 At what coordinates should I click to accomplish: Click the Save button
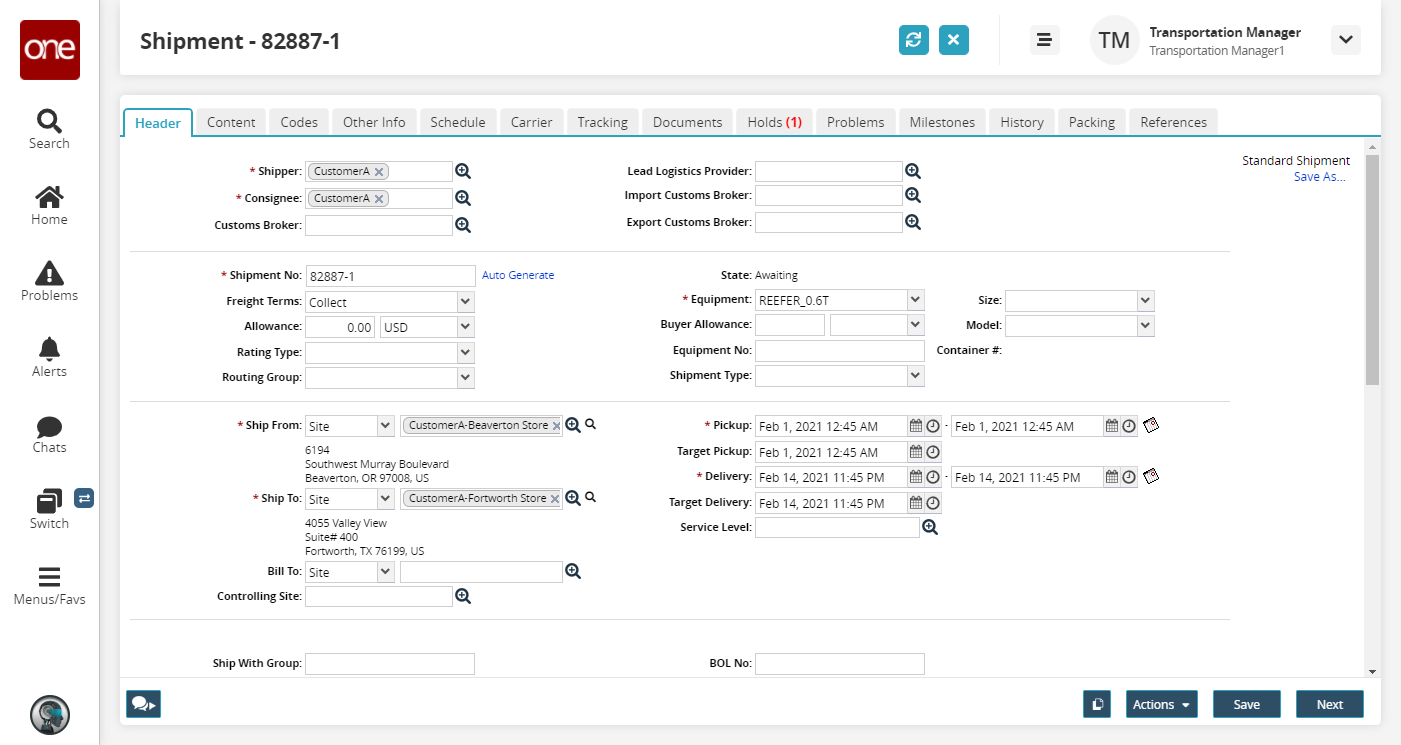[x=1246, y=704]
